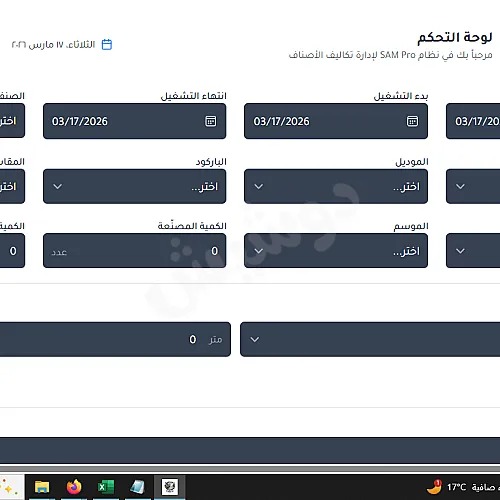Image resolution: width=500 pixels, height=500 pixels.
Task: Expand the الموديل dropdown
Action: [x=336, y=186]
